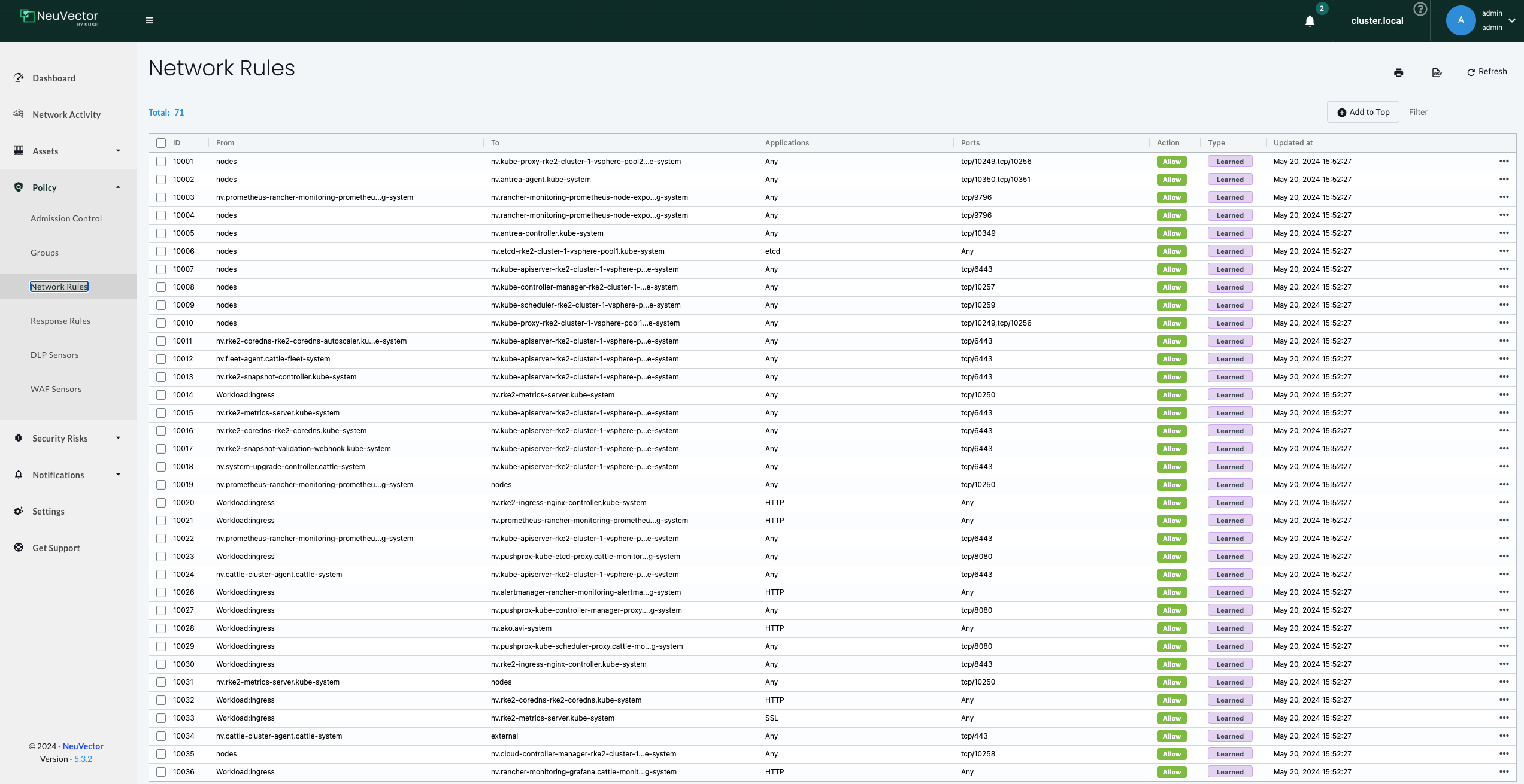Click the Settings gear icon
1524x784 pixels.
pyautogui.click(x=19, y=511)
